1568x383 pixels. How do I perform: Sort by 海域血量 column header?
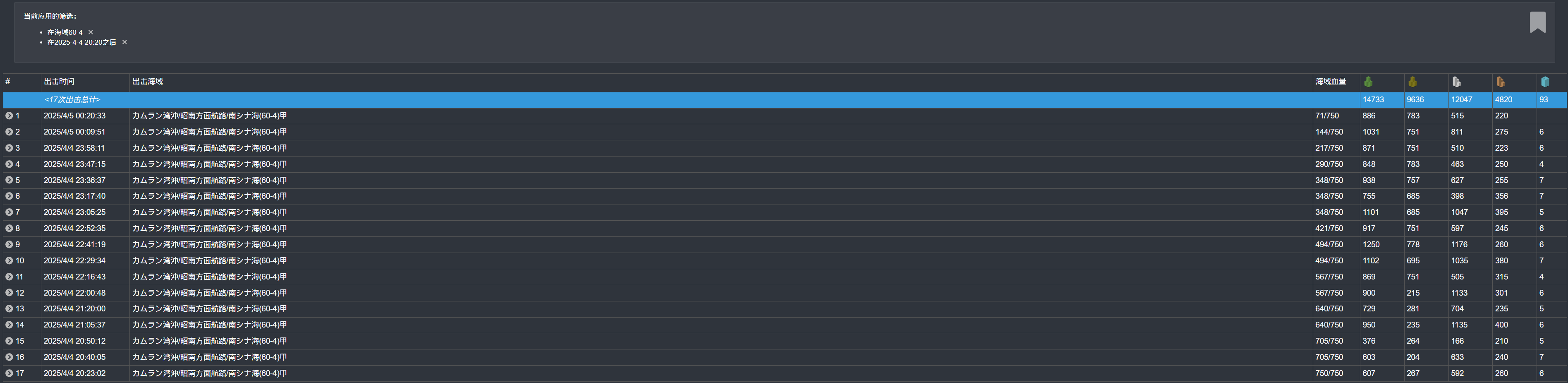click(x=1330, y=82)
